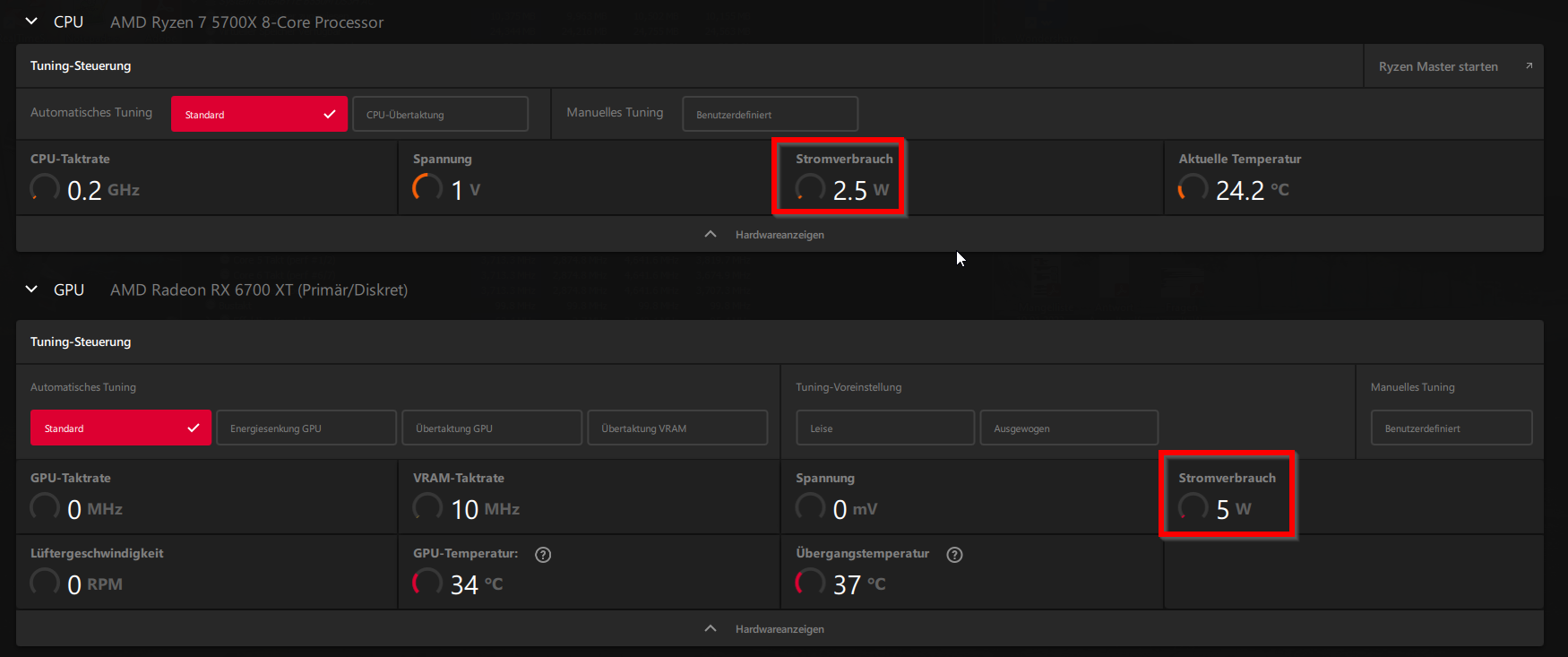Screen dimensions: 1568x657
Task: Click the Ryzen Master external arrow icon
Action: click(x=1529, y=65)
